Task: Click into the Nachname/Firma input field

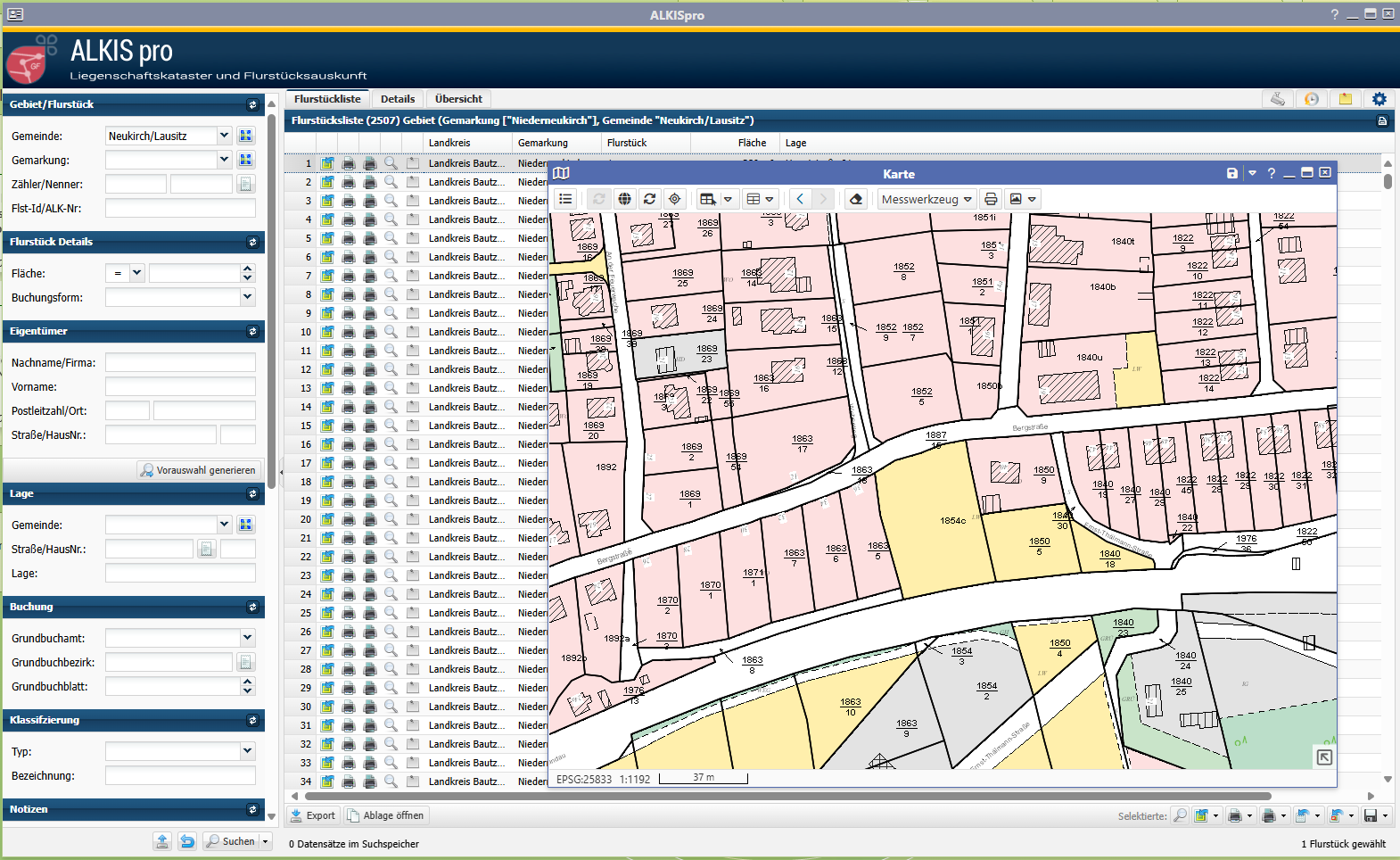Action: [x=180, y=363]
